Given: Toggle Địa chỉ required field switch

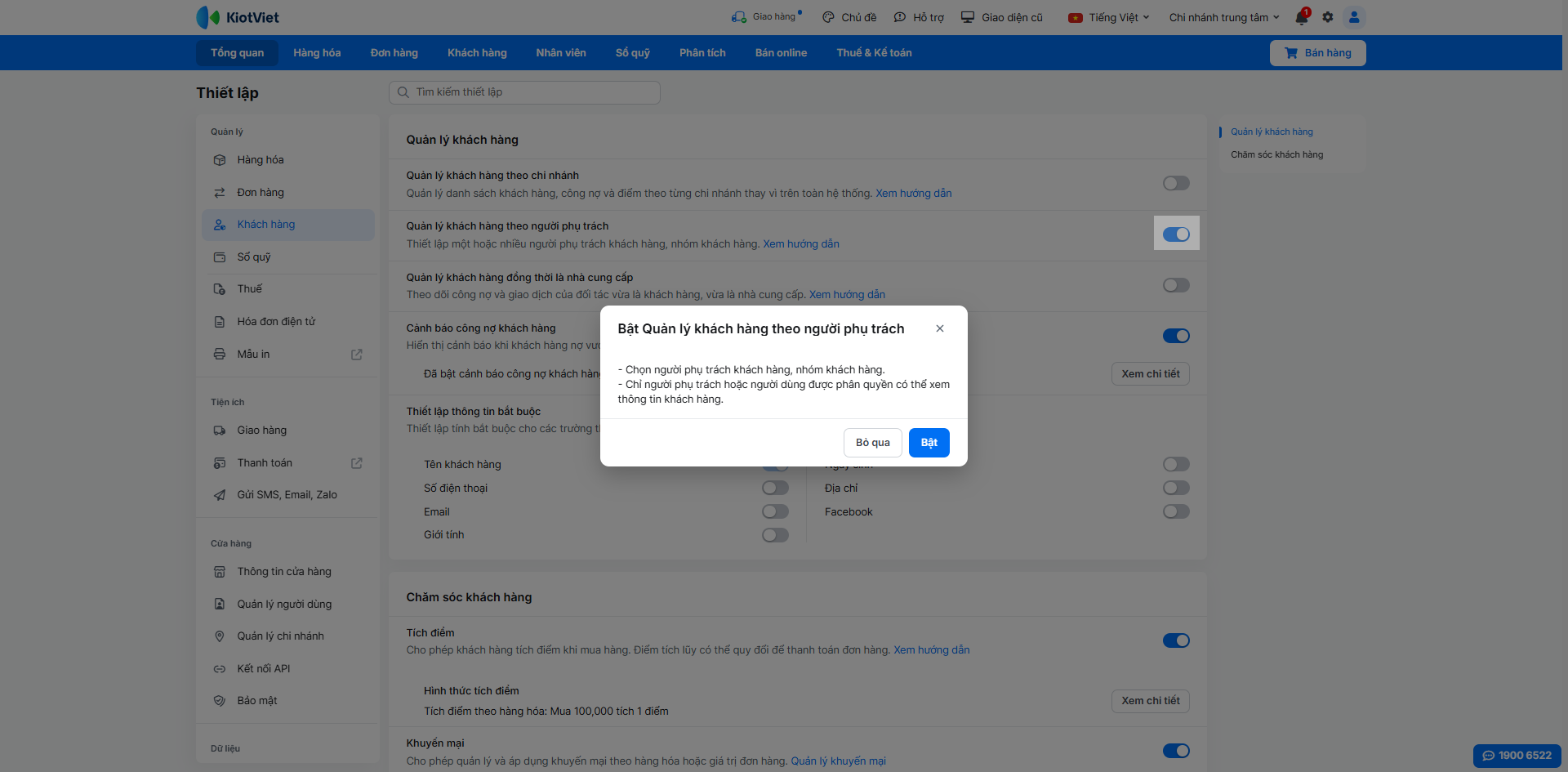Looking at the screenshot, I should 1176,488.
